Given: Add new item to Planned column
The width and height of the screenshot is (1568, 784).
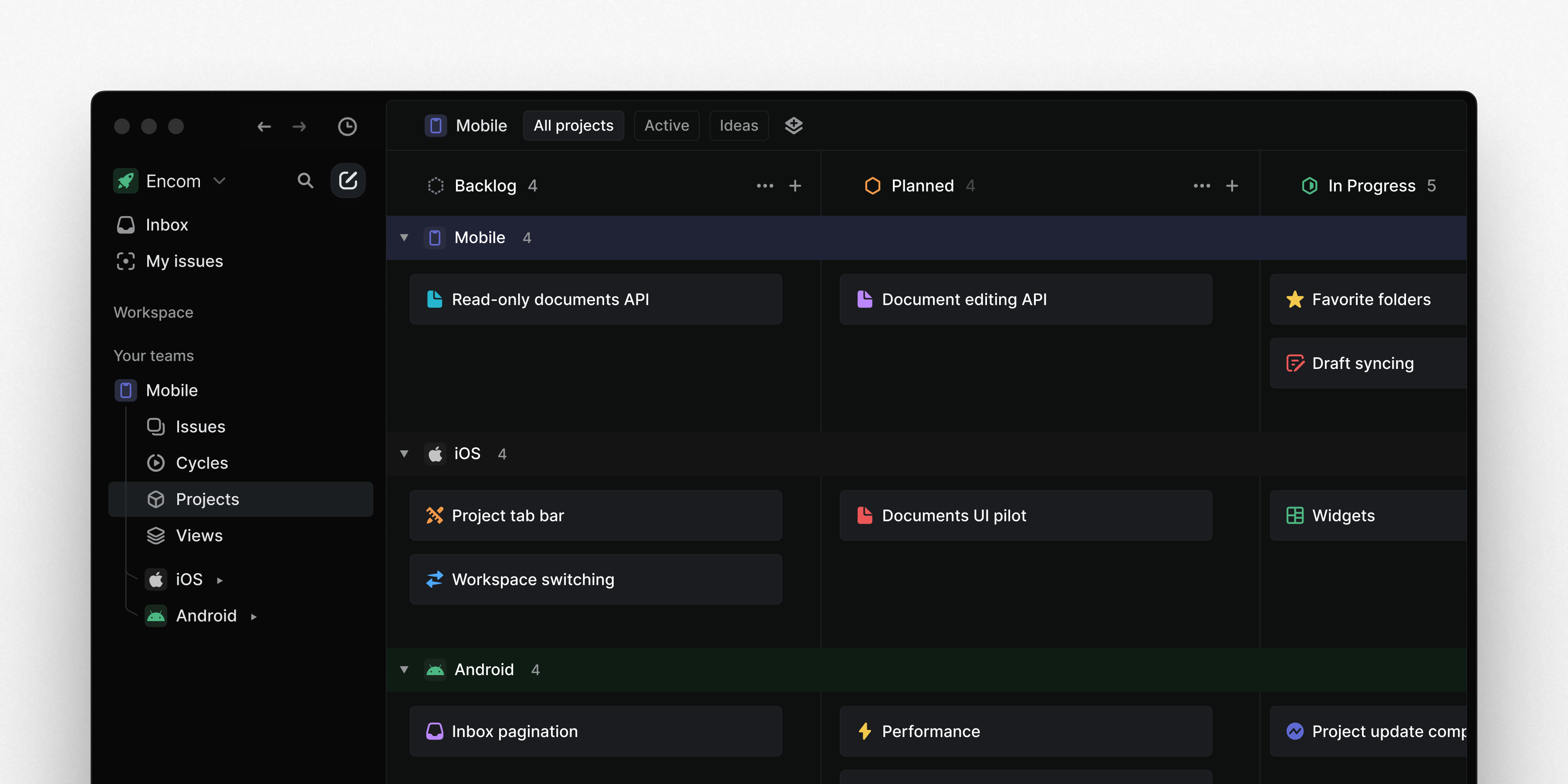Looking at the screenshot, I should (x=1232, y=185).
